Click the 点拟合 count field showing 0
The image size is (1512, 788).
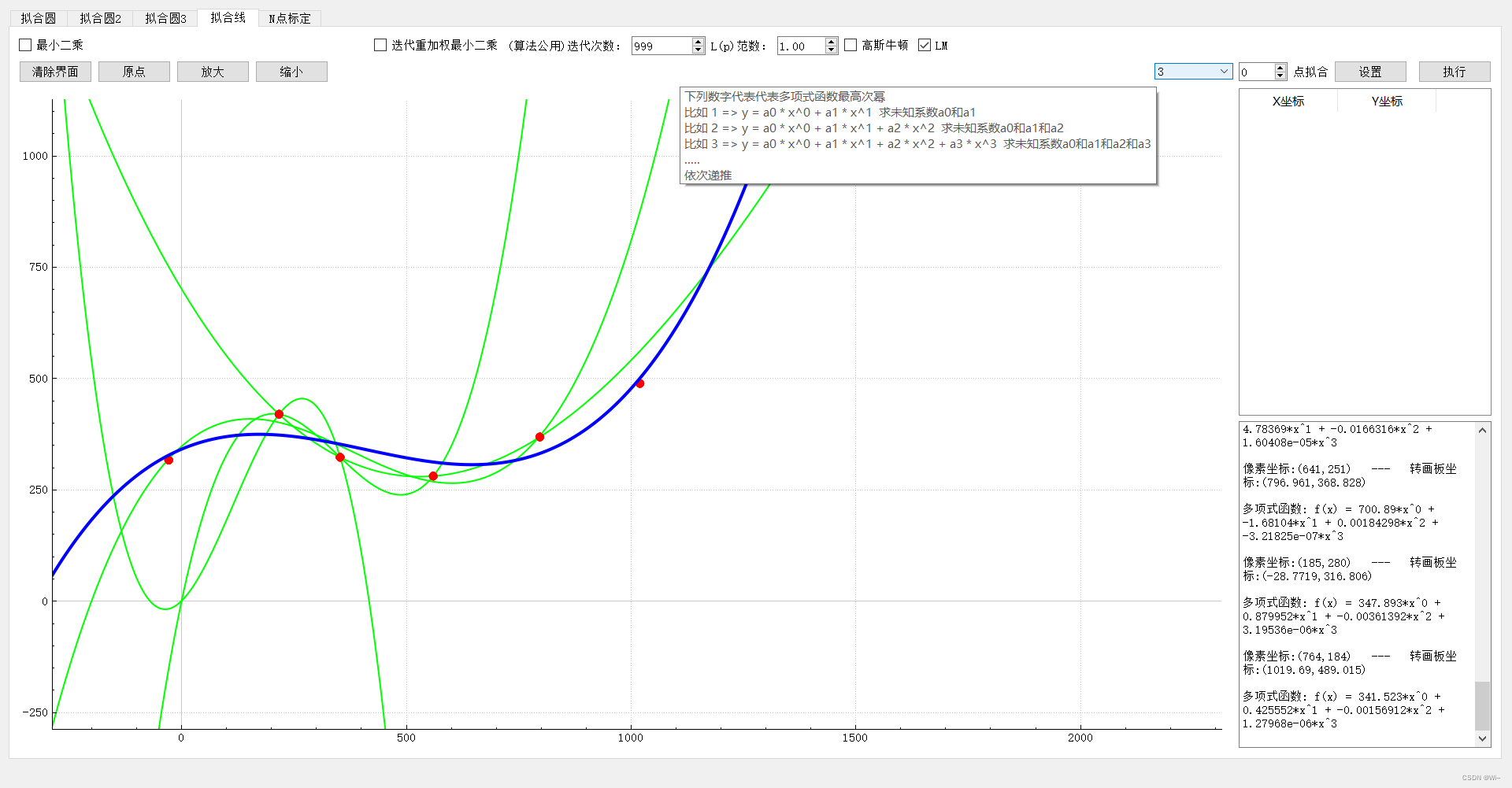[1256, 72]
